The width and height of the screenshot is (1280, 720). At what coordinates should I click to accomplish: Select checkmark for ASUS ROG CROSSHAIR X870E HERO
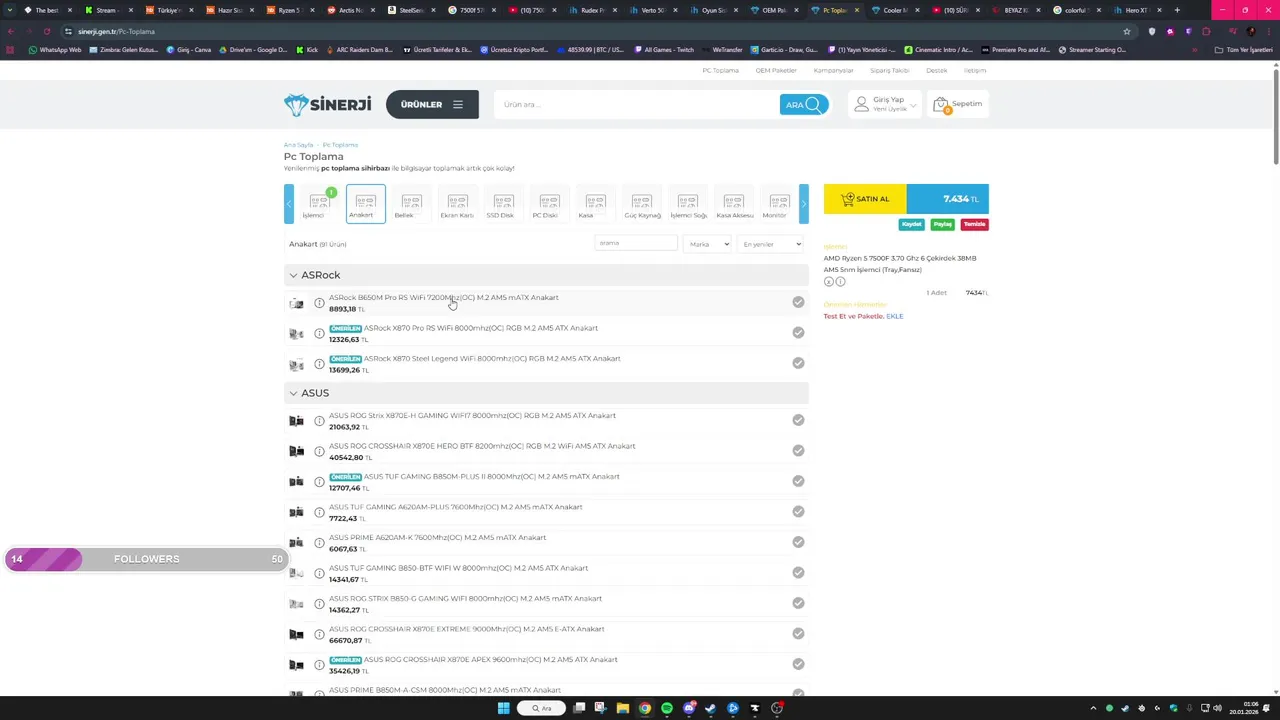tap(798, 450)
